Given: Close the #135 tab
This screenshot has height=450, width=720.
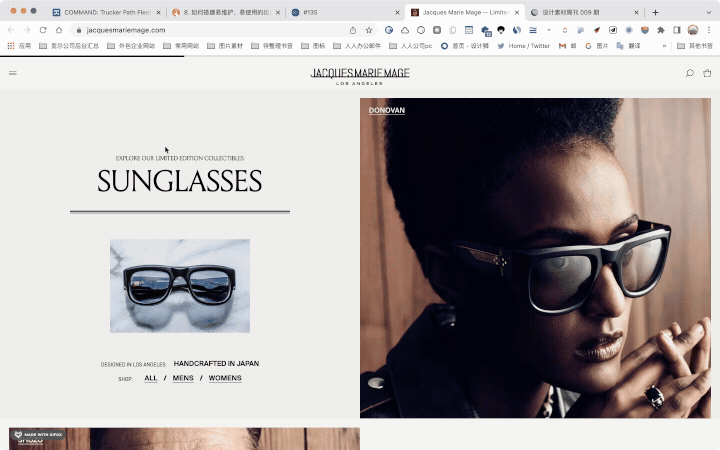Looking at the screenshot, I should tap(398, 13).
